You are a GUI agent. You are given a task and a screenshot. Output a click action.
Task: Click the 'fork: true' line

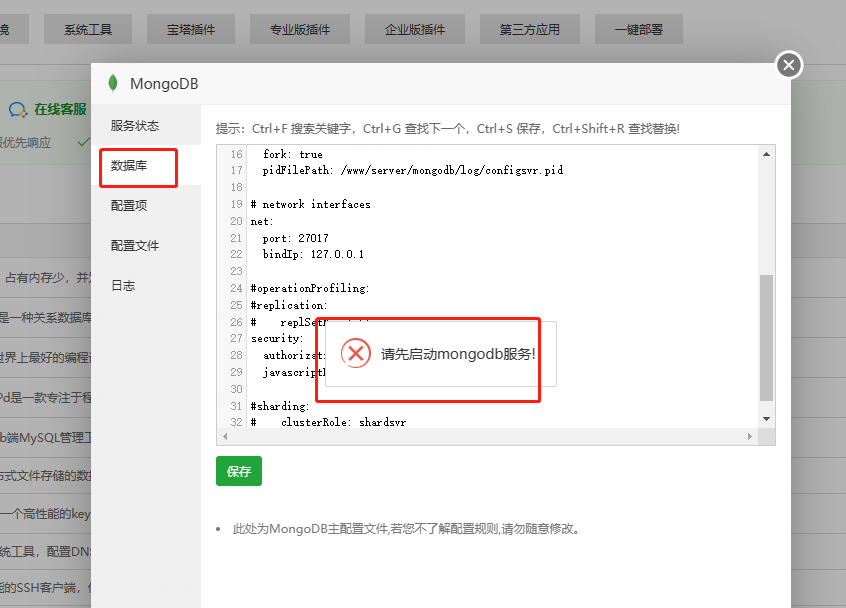(x=292, y=154)
